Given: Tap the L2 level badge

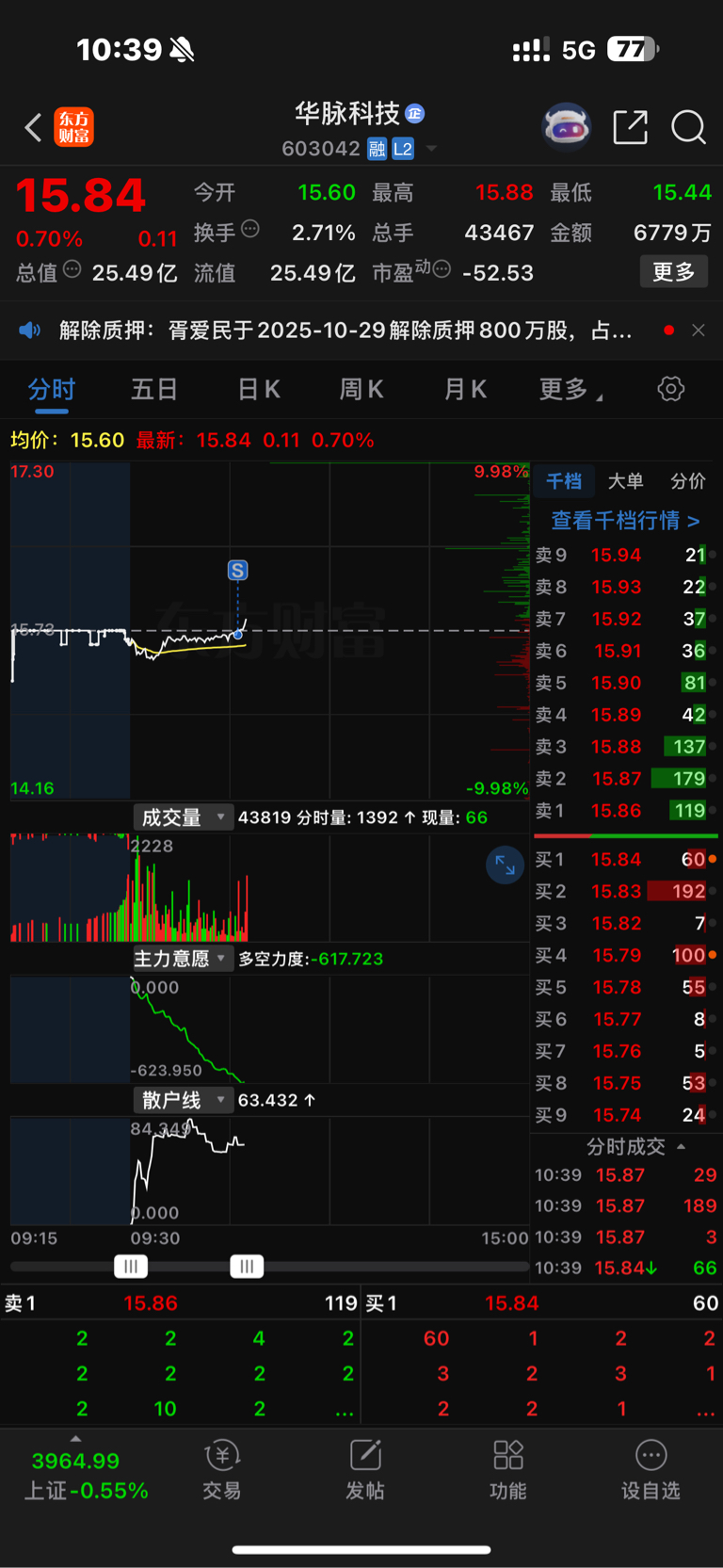Looking at the screenshot, I should (403, 149).
